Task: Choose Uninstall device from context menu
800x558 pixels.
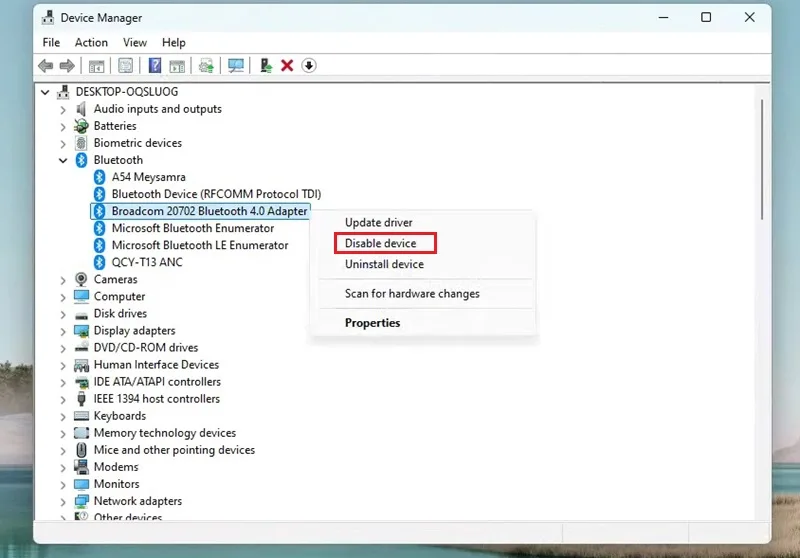Action: 384,264
